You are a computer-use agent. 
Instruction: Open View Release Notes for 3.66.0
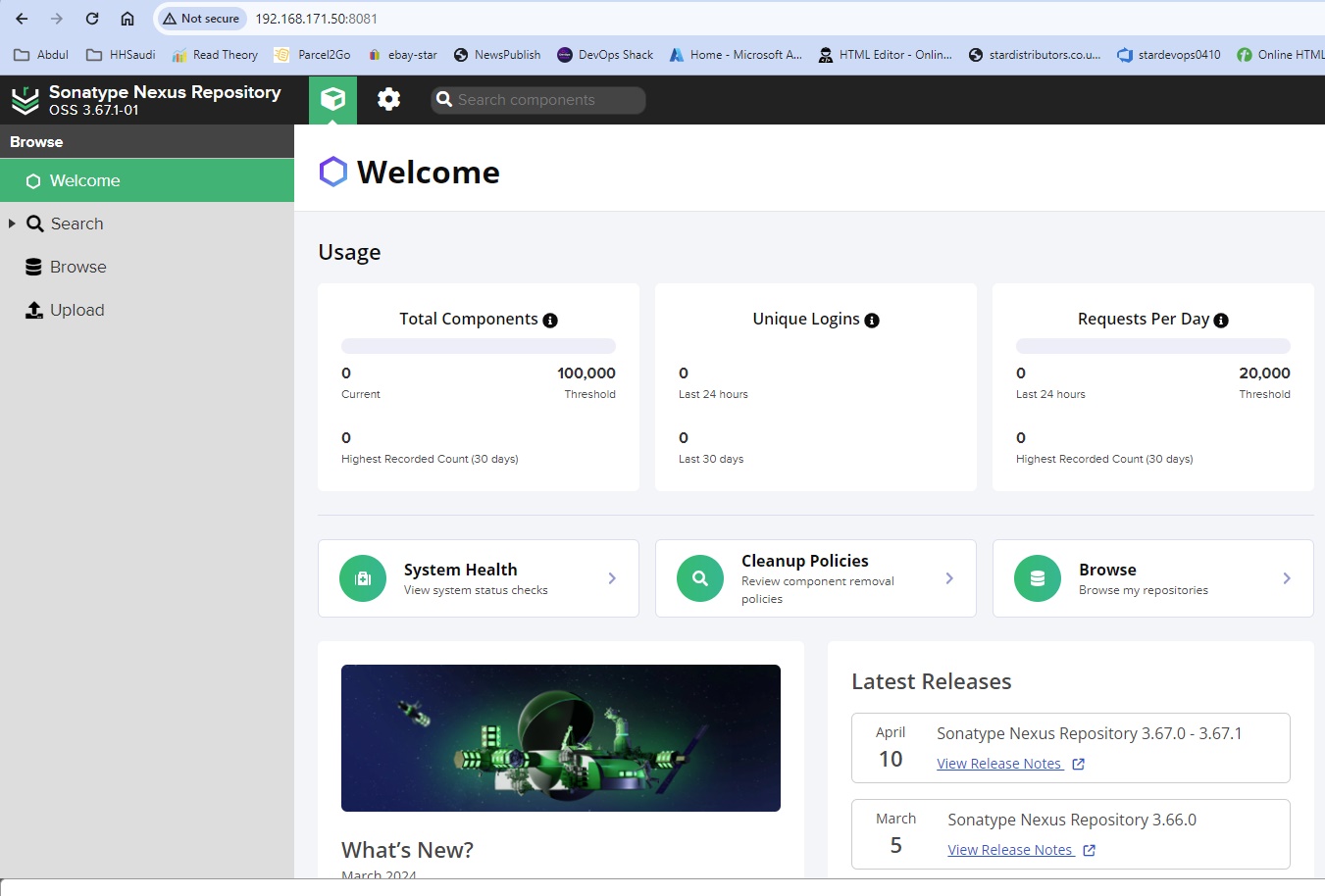click(1010, 850)
